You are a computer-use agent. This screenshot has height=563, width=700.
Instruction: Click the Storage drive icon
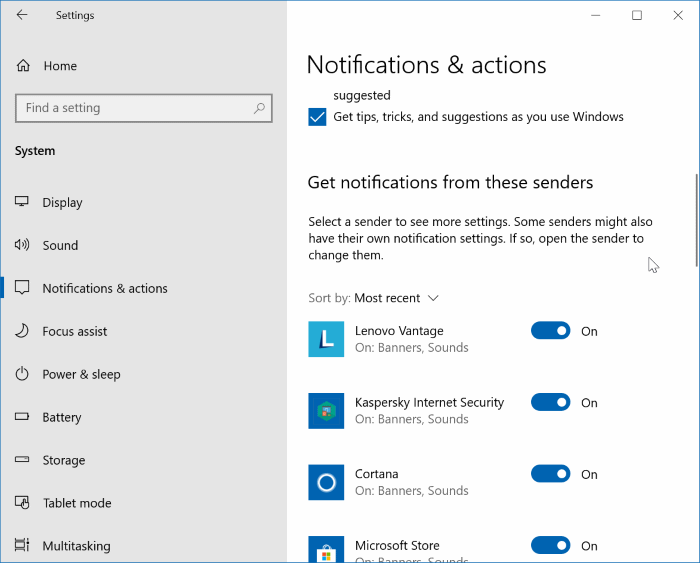22,459
